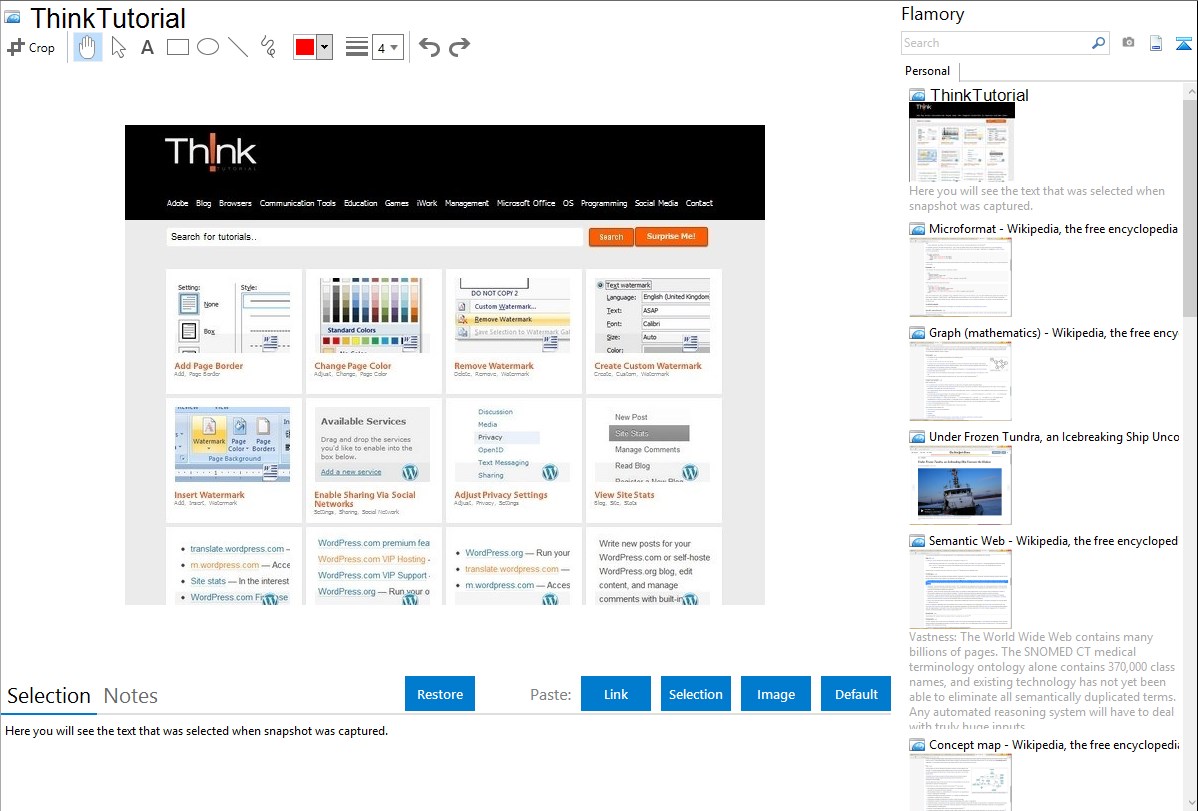
Task: Undo the last annotation
Action: [x=429, y=47]
